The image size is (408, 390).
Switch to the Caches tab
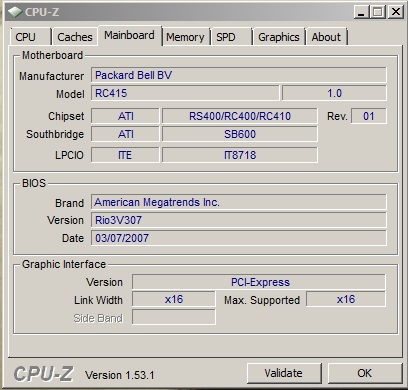tap(75, 37)
